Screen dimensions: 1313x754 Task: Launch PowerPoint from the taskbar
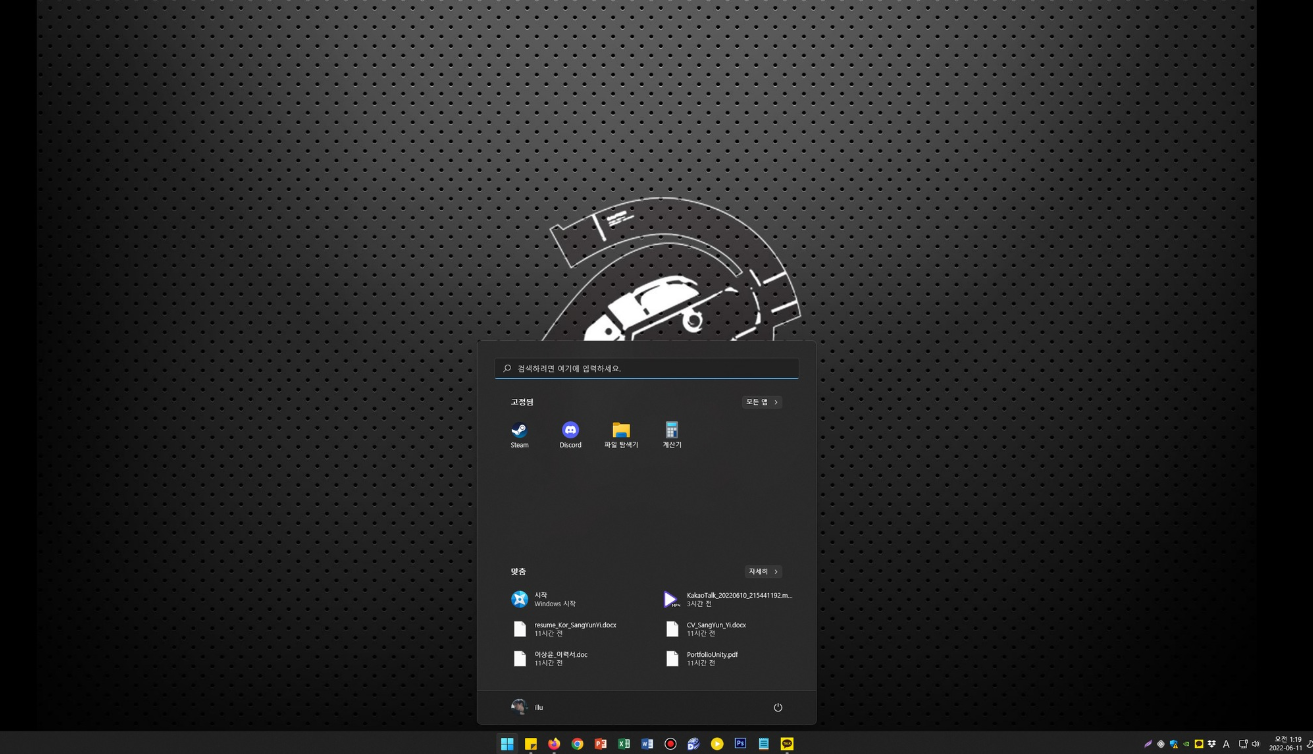pos(600,744)
